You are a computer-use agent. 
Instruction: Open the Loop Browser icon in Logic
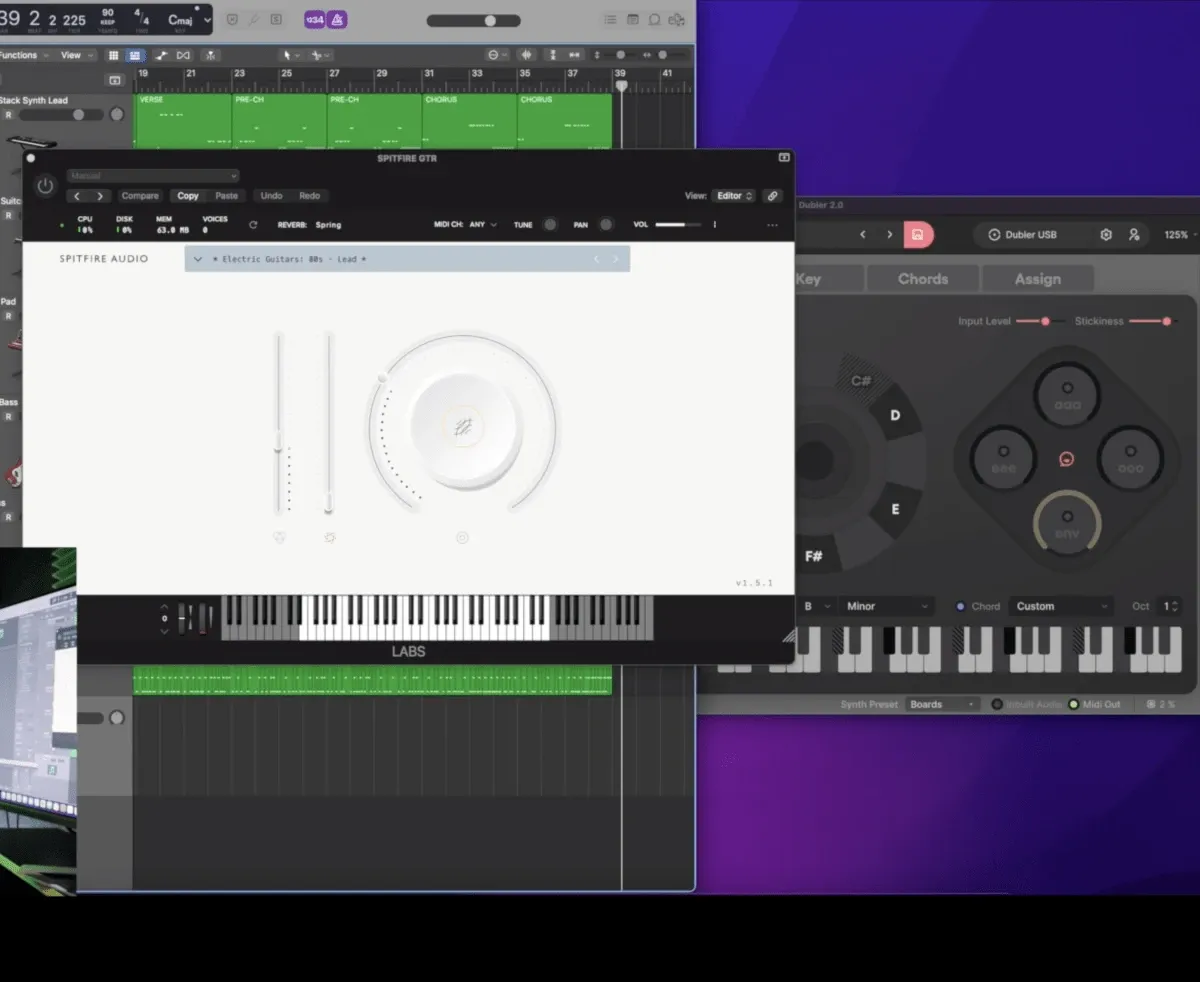(x=655, y=19)
